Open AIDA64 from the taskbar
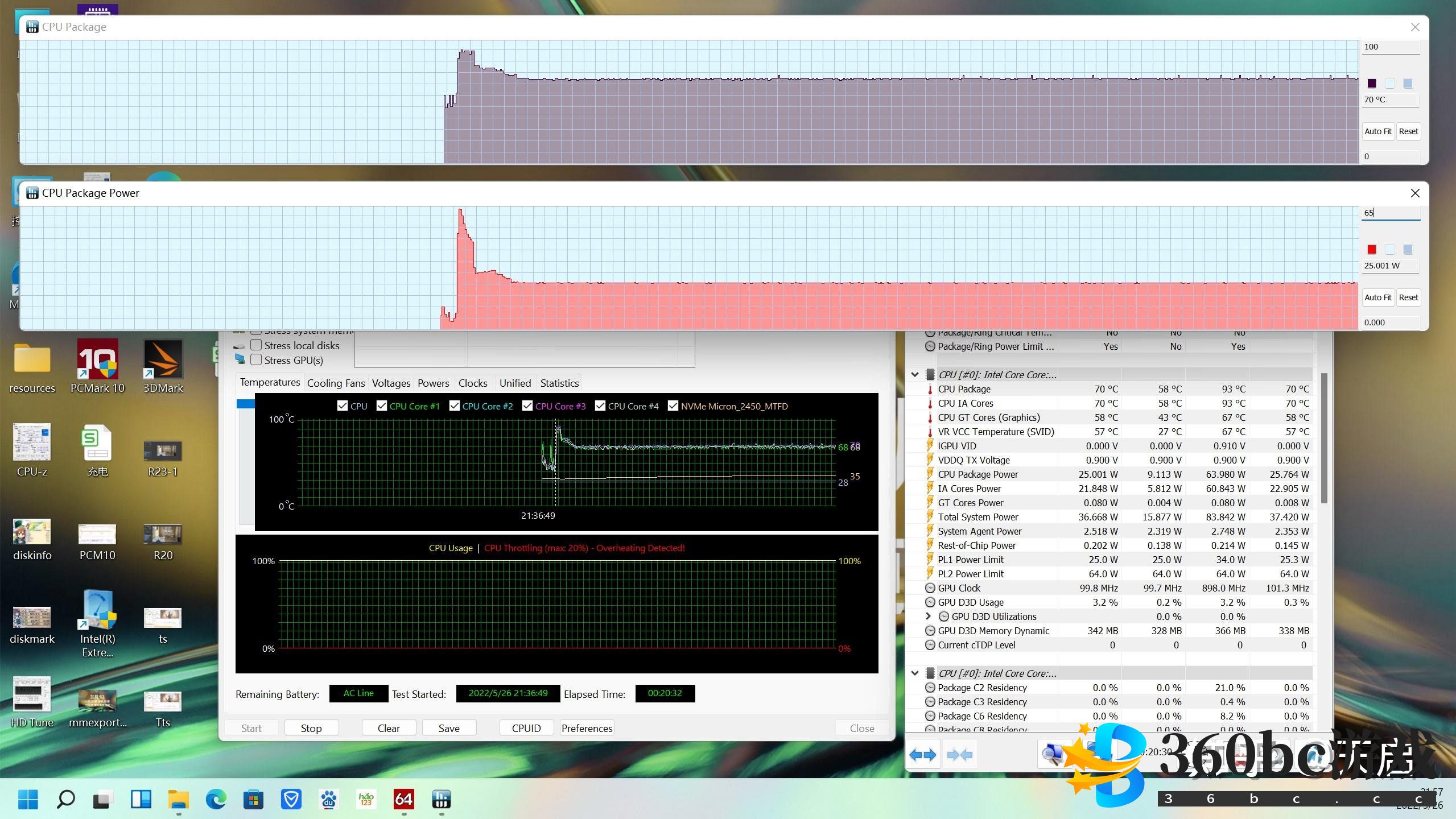 (x=403, y=800)
